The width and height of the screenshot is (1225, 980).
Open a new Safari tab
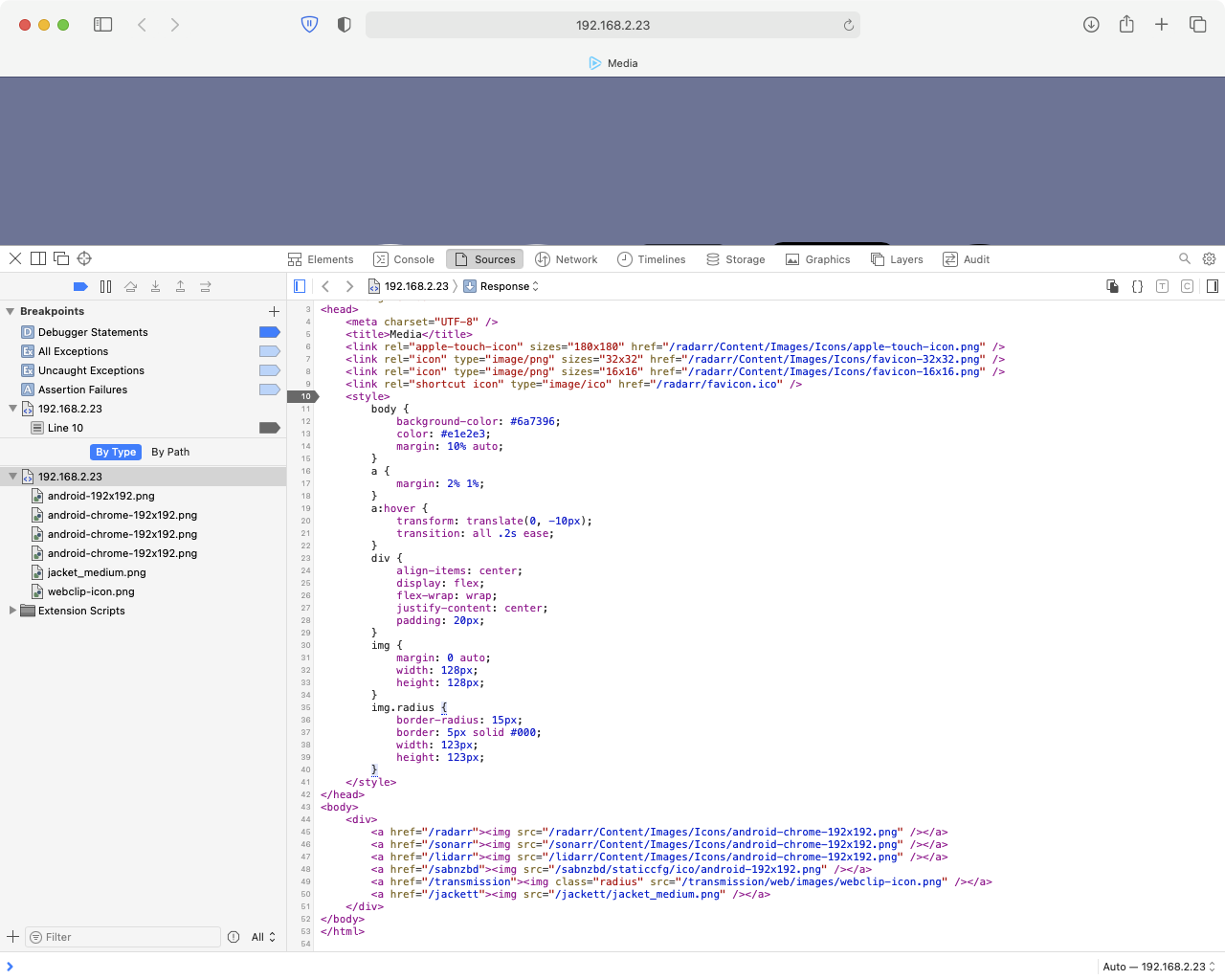tap(1161, 25)
